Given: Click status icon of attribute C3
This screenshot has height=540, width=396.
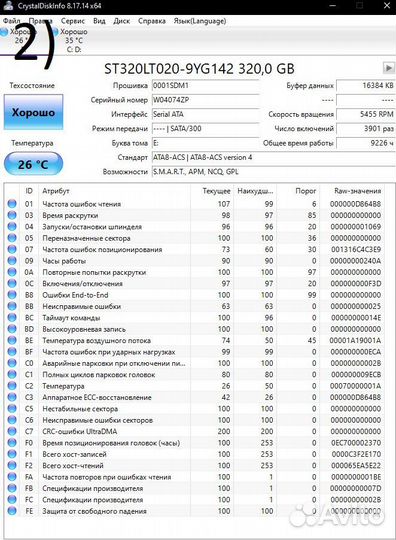Looking at the screenshot, I should pyautogui.click(x=12, y=397).
